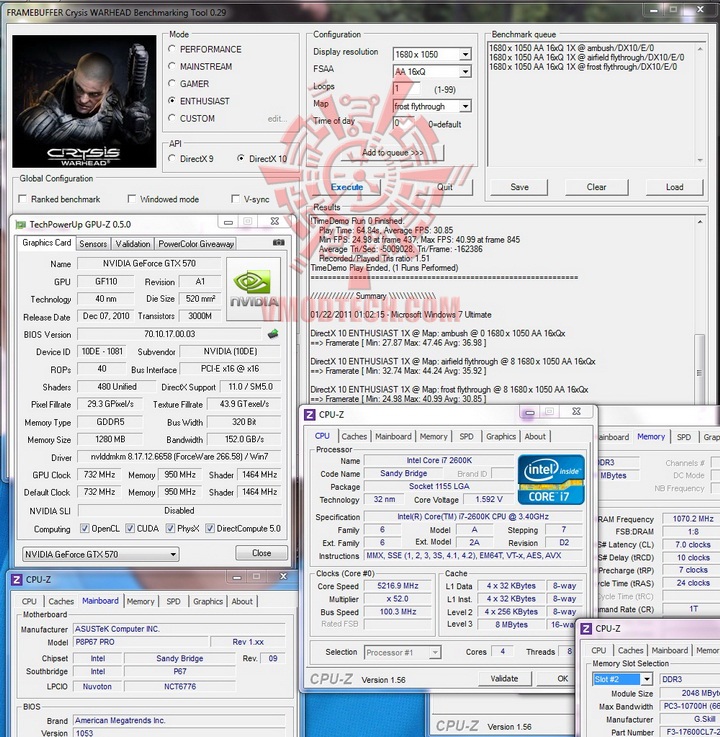720x737 pixels.
Task: Click the Z icon of the CPU-Z SPD window
Action: (x=586, y=628)
